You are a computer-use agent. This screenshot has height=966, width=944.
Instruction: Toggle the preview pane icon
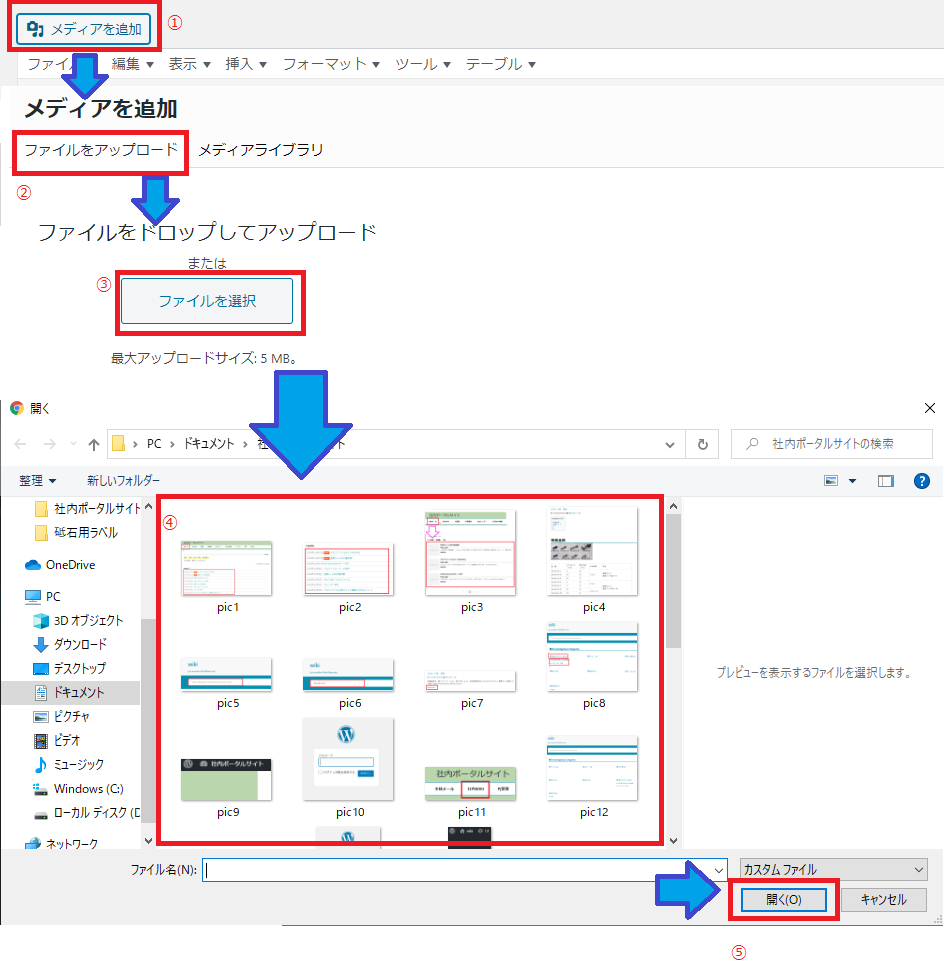[x=885, y=481]
